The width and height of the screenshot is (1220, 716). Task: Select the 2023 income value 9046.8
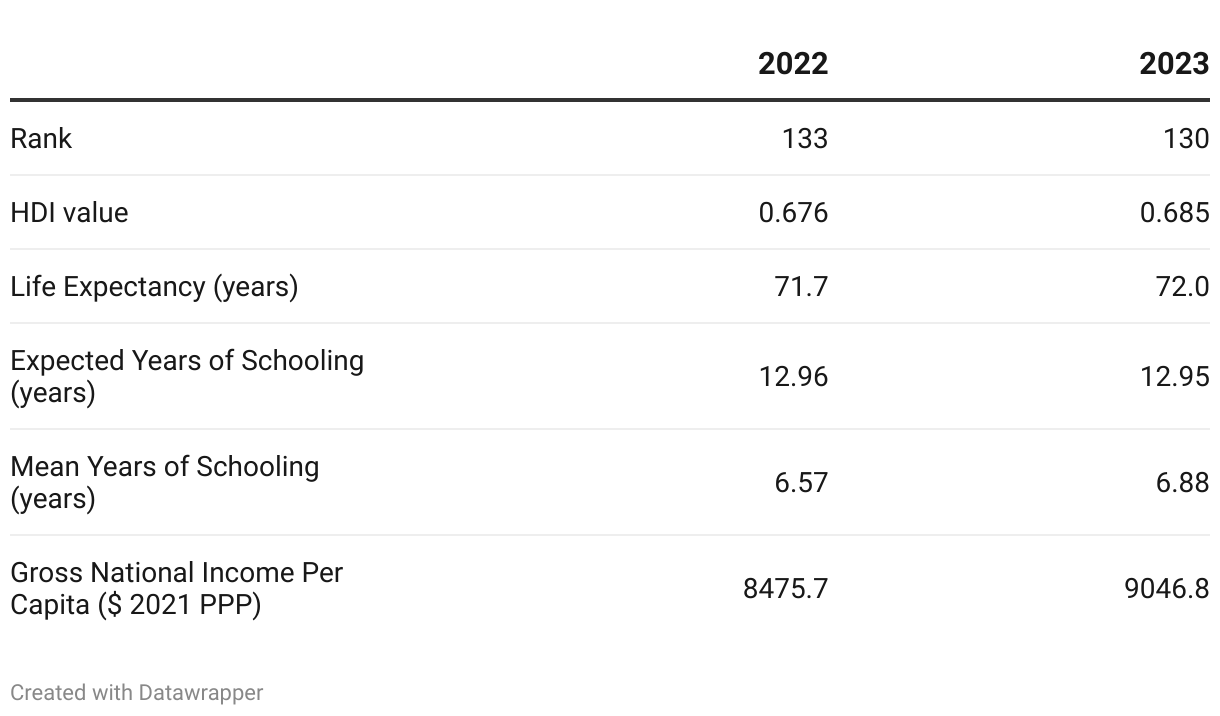[x=1167, y=588]
